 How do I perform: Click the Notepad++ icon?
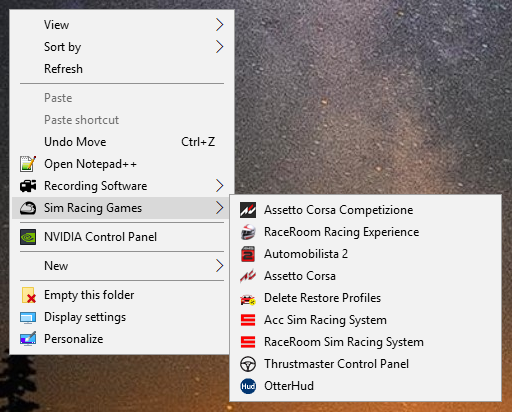(x=28, y=164)
